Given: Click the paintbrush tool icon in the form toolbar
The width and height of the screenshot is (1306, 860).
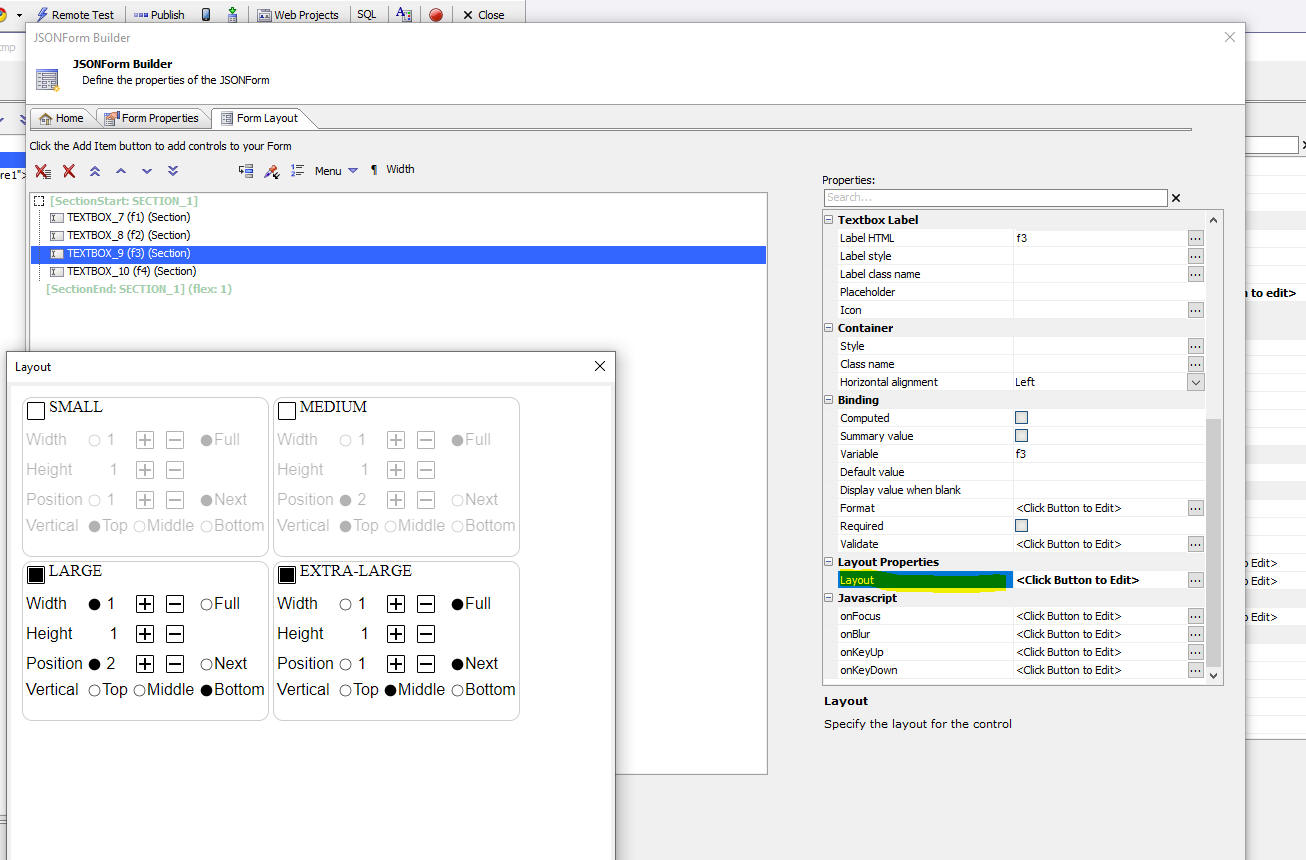Looking at the screenshot, I should [272, 171].
